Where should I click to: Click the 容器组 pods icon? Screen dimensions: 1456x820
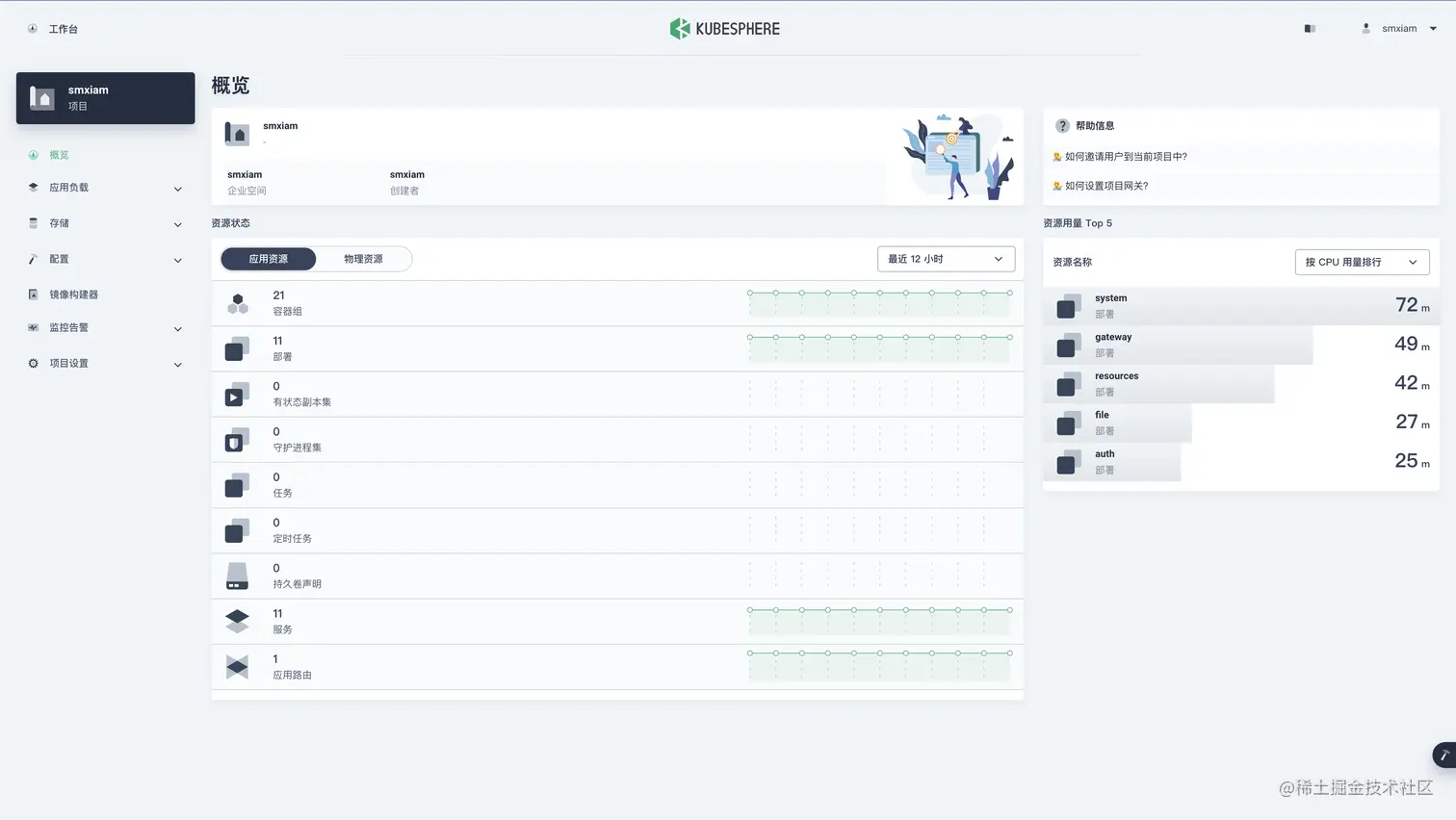[x=237, y=303]
